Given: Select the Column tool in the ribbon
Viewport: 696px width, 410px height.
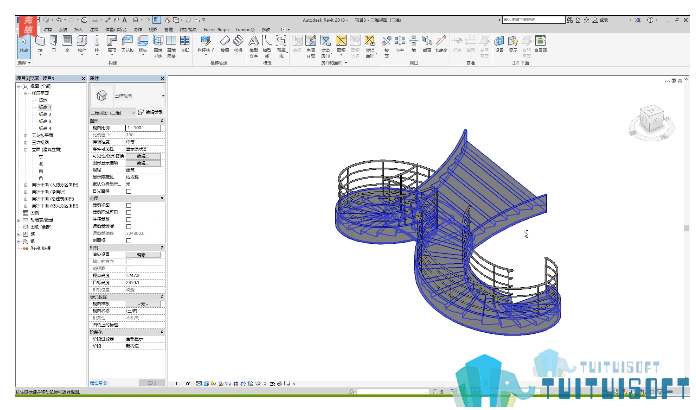Looking at the screenshot, I should tap(96, 44).
